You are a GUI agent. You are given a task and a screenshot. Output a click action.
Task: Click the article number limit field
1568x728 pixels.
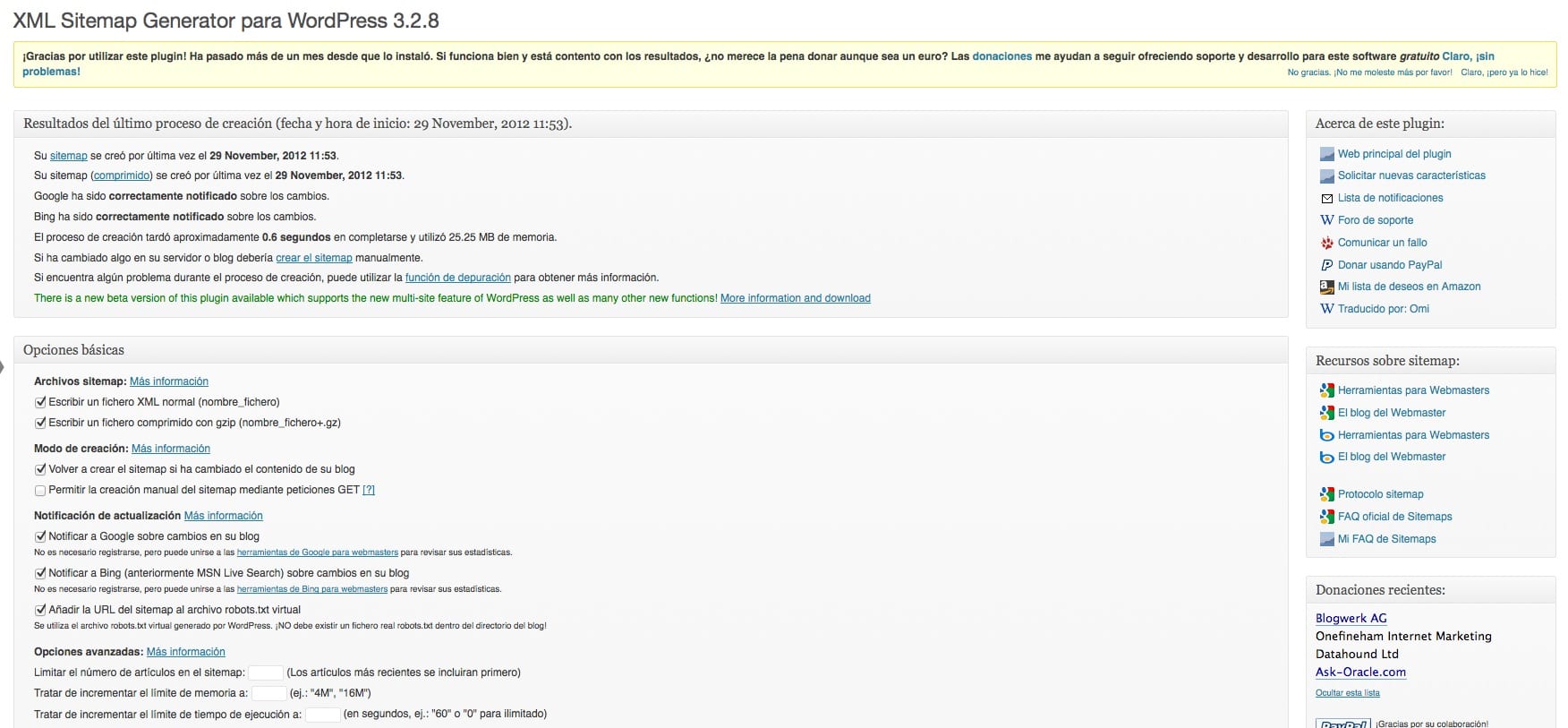coord(265,672)
